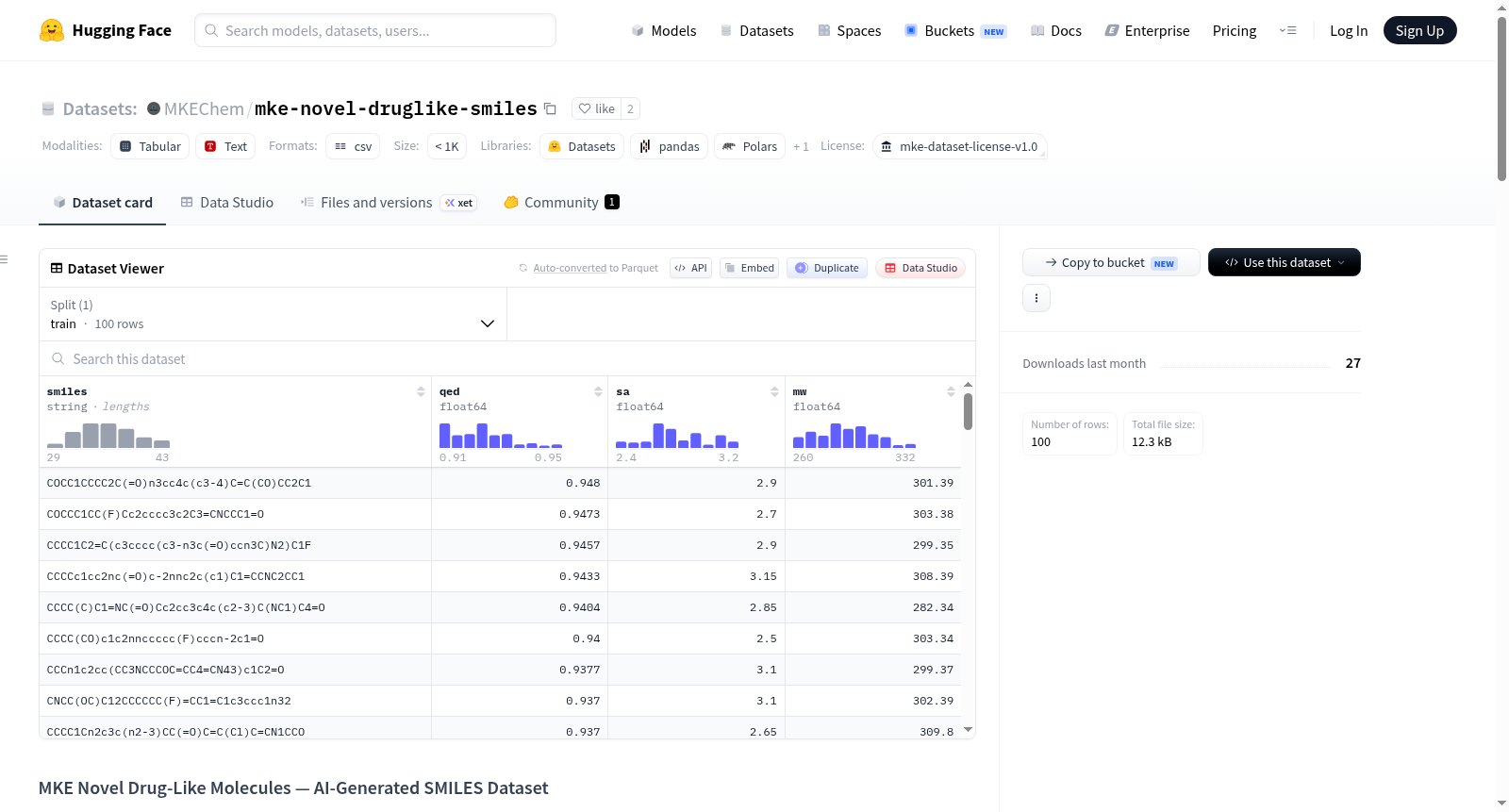Select the Datasets library tag
The image size is (1509, 812).
coord(582,146)
